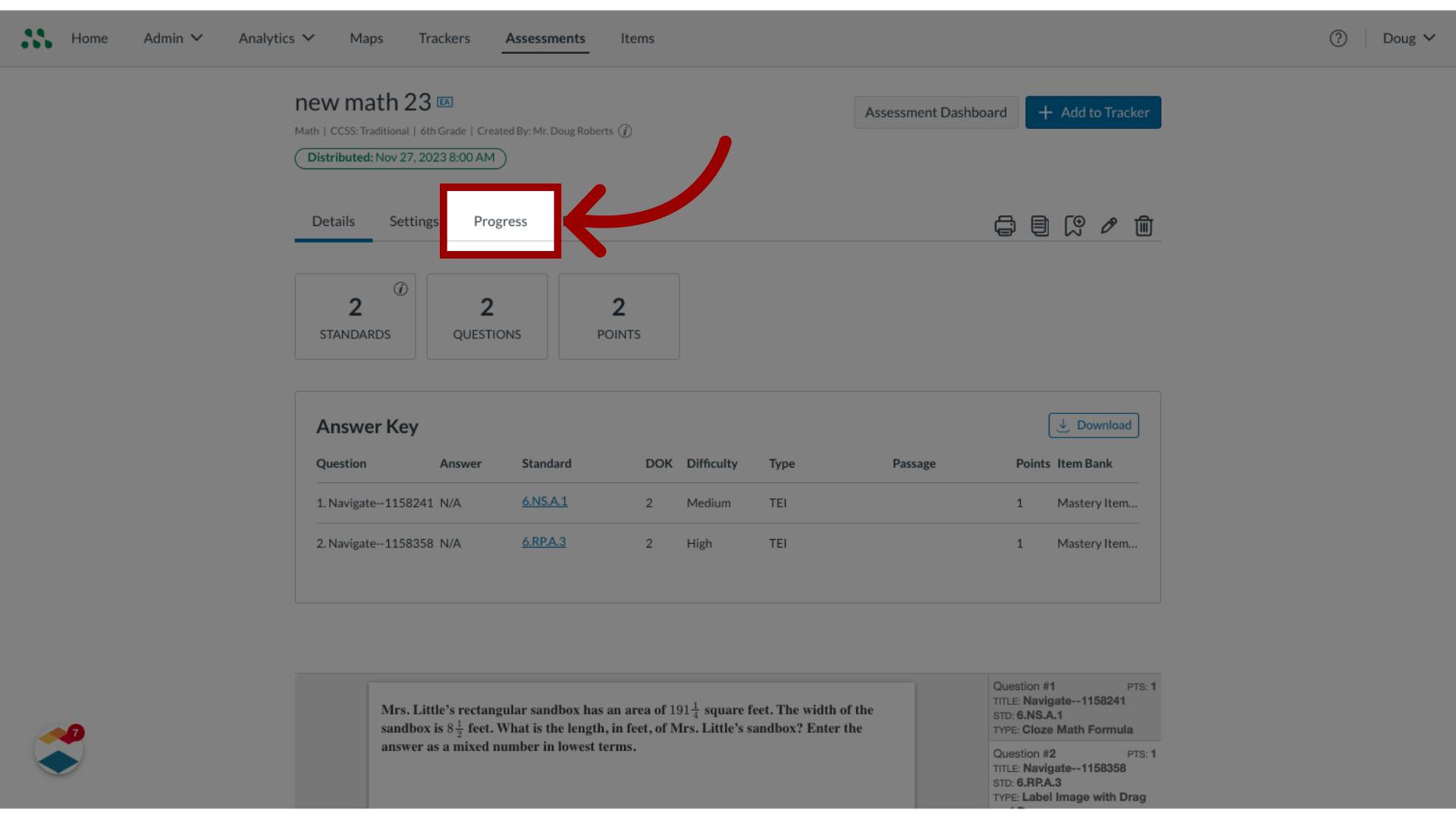Open the 6.RP.A.3 standard link
Image resolution: width=1456 pixels, height=819 pixels.
(x=543, y=541)
